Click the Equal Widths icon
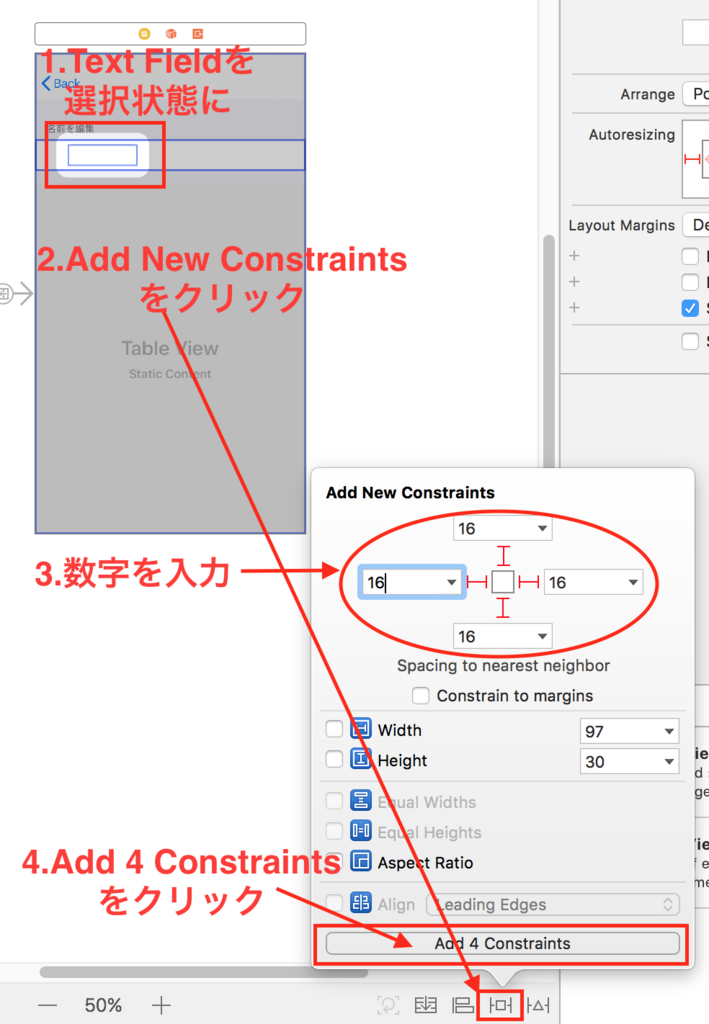This screenshot has width=709, height=1024. pyautogui.click(x=360, y=801)
